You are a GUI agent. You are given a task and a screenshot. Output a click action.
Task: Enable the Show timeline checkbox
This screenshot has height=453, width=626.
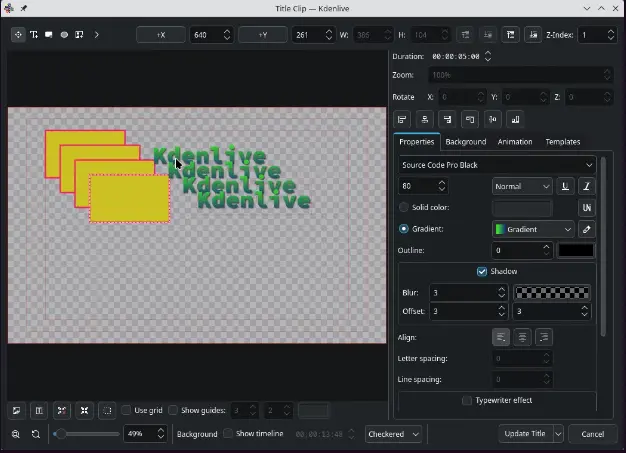click(x=228, y=433)
